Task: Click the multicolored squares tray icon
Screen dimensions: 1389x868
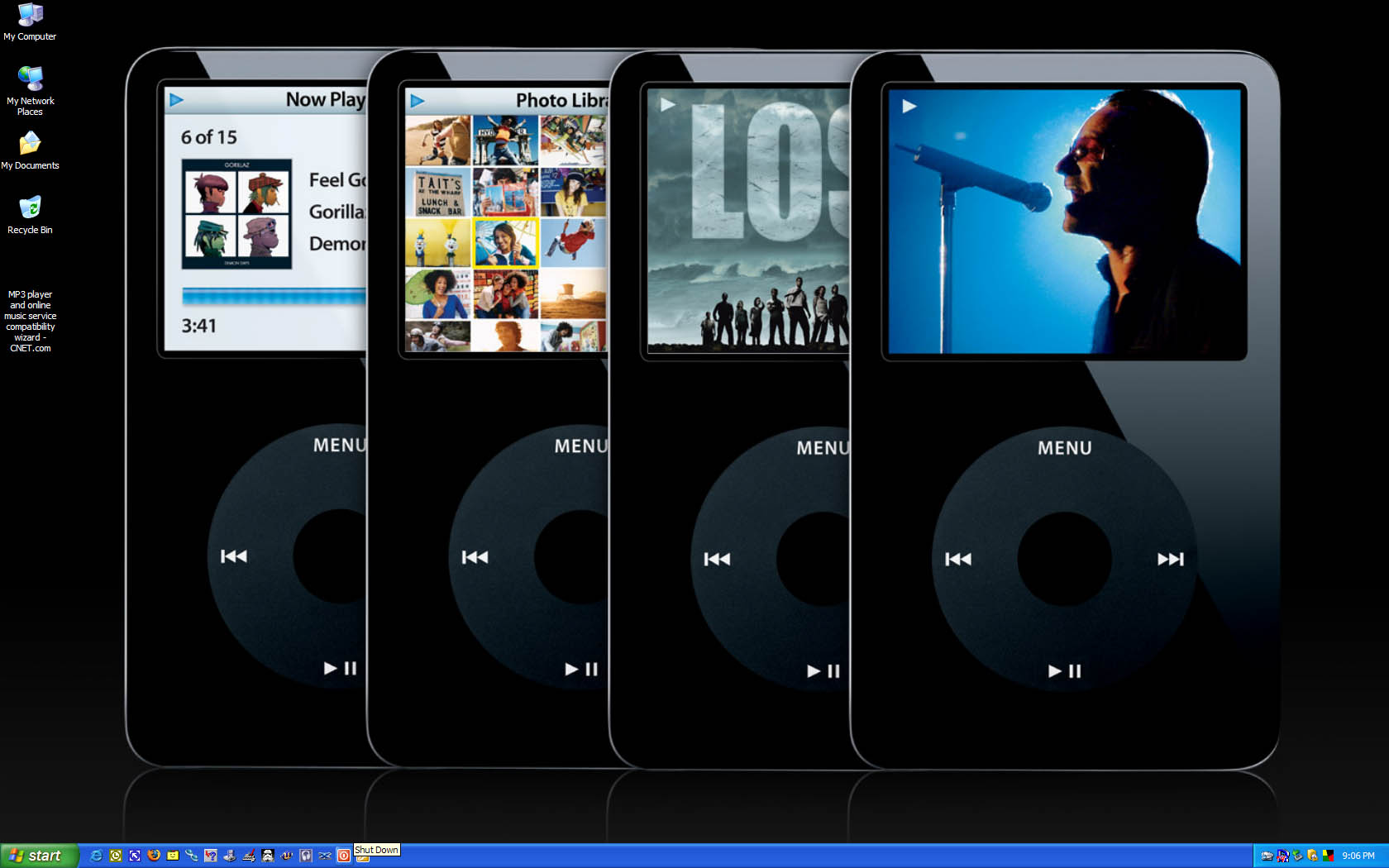Action: point(1328,856)
